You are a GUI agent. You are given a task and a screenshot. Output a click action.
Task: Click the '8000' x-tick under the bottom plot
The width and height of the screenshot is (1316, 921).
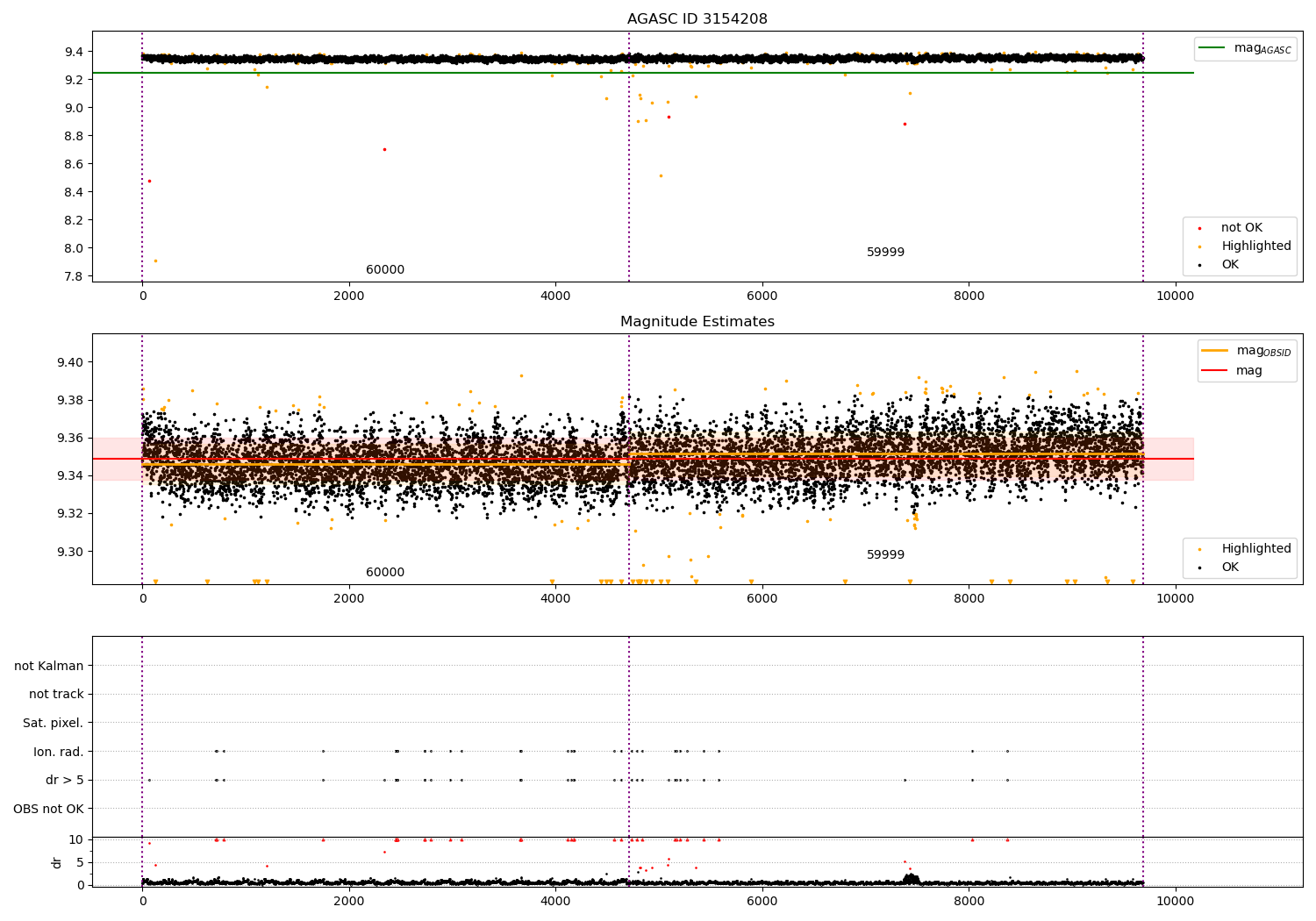[x=969, y=901]
